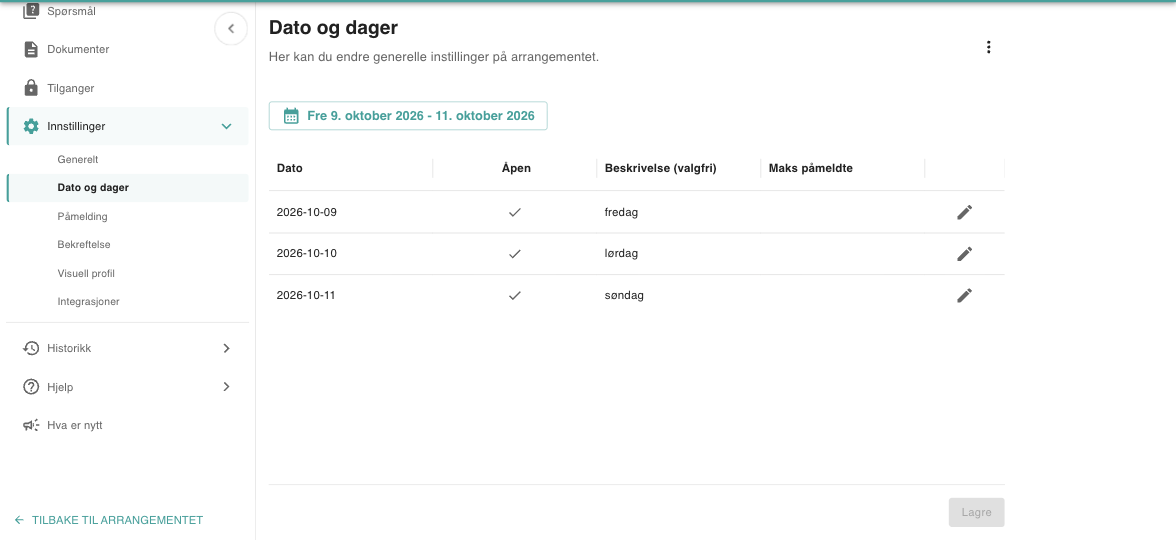Click the Spørsmål question icon in the sidebar
The image size is (1176, 540).
click(x=31, y=11)
